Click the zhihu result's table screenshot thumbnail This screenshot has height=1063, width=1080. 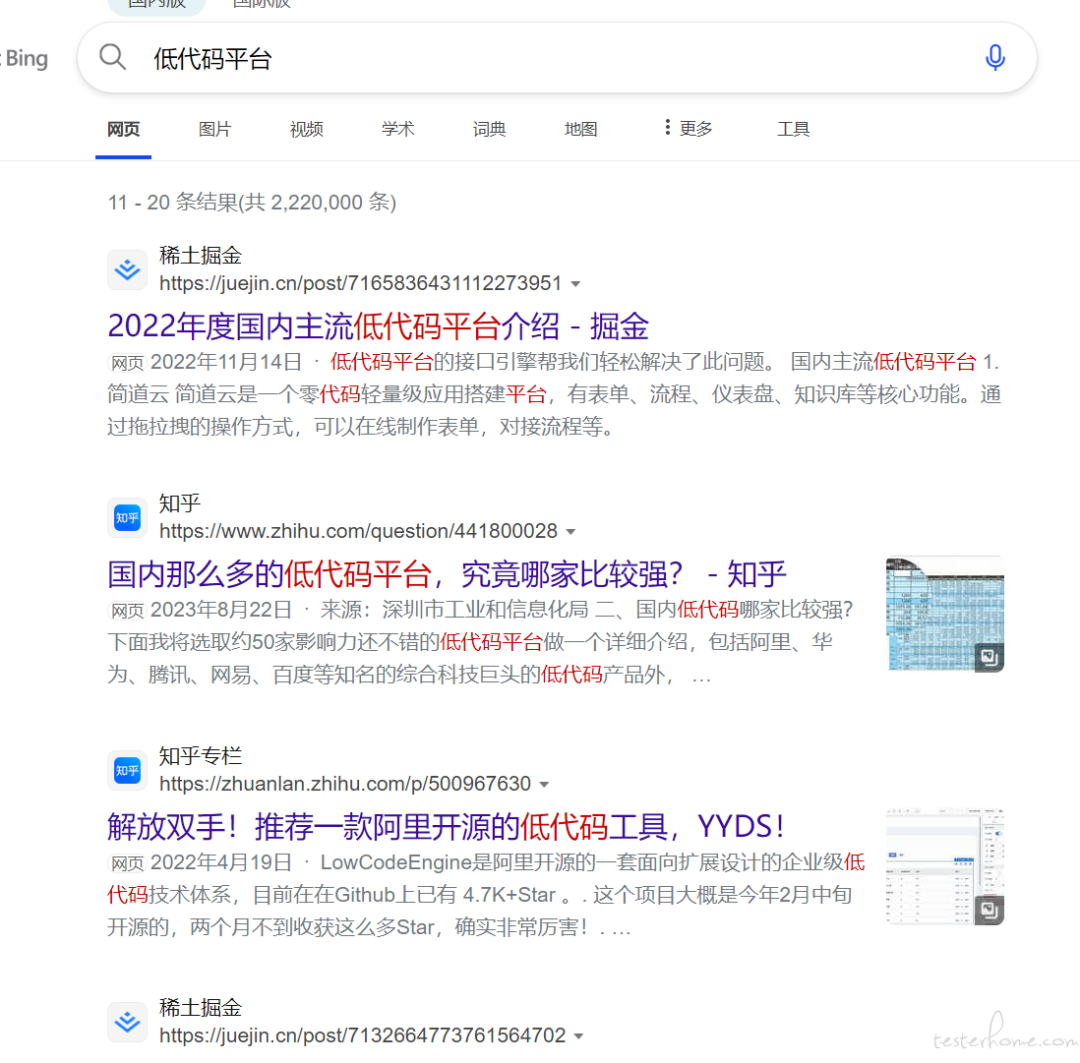tap(944, 610)
